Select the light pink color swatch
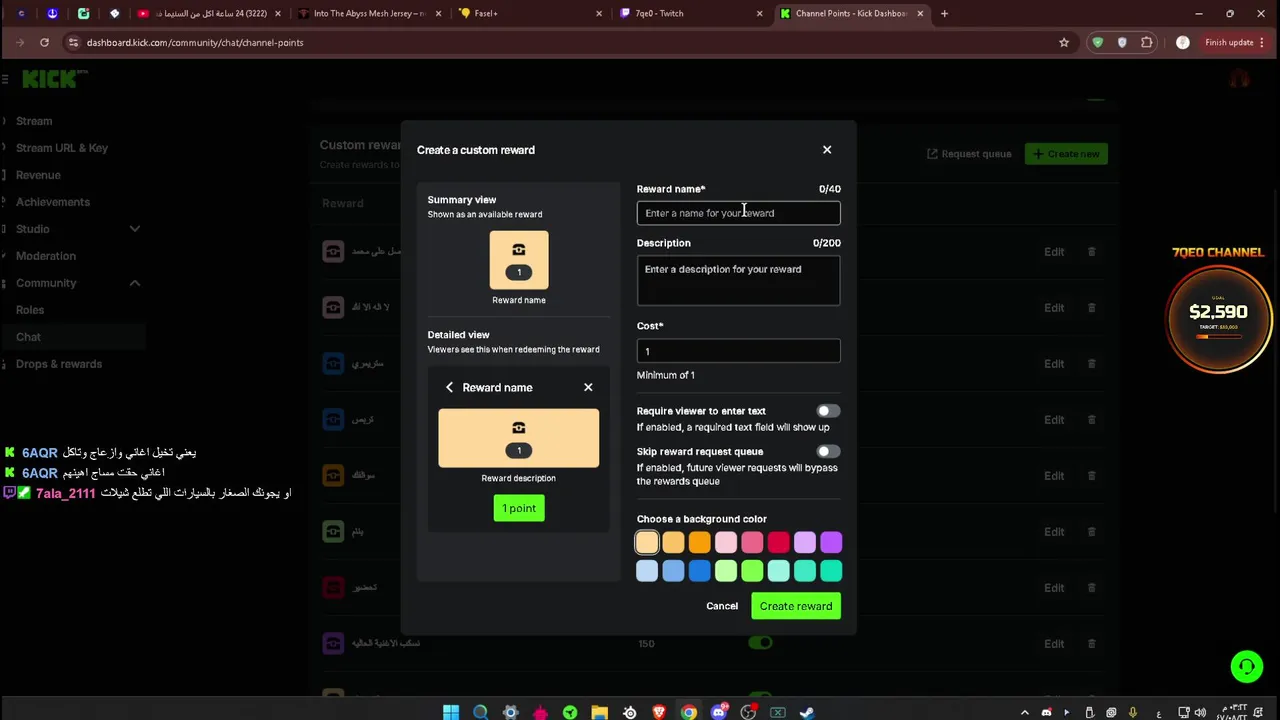Screen dimensions: 1280x720 click(x=726, y=543)
